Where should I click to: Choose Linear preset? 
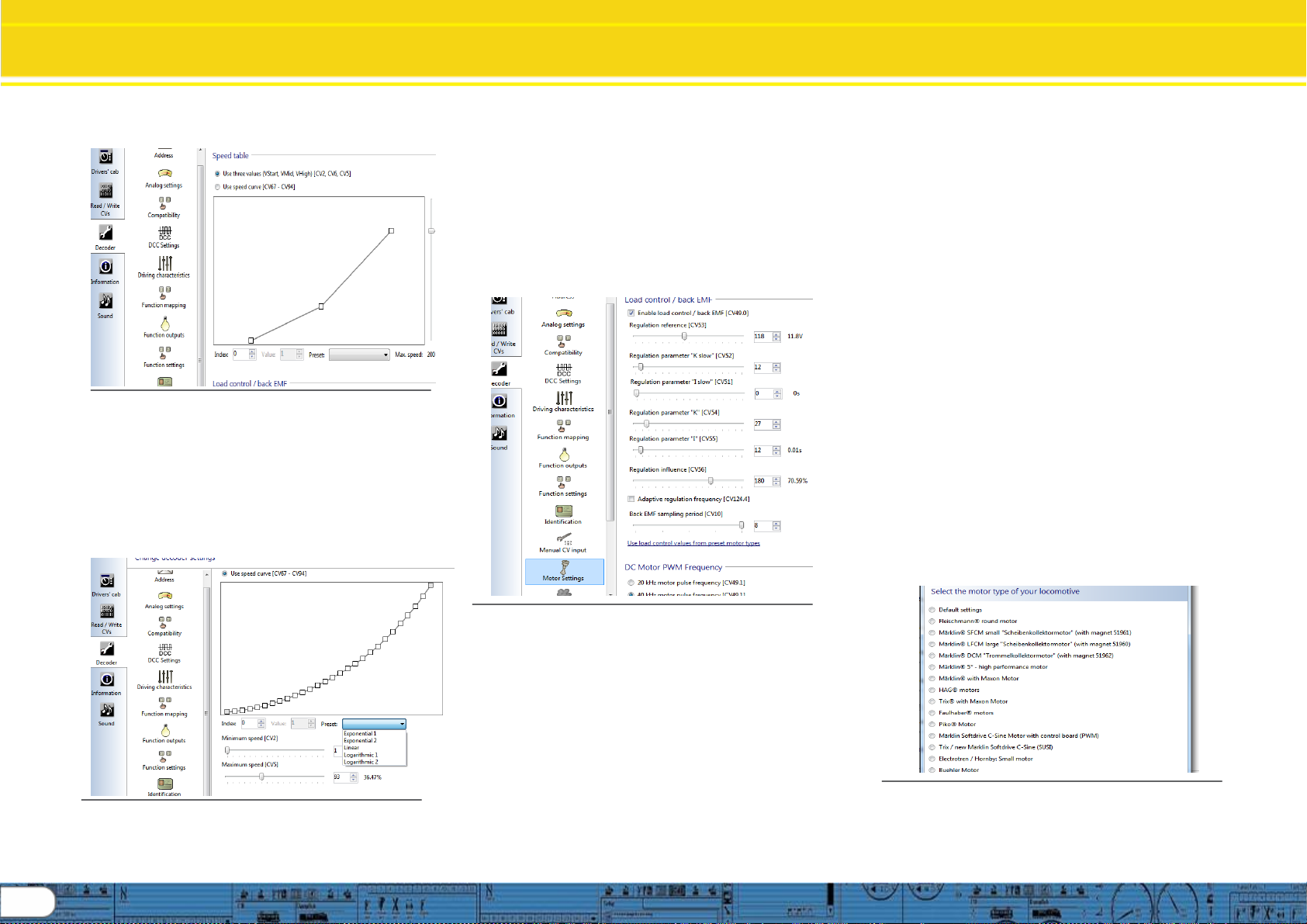click(x=351, y=748)
